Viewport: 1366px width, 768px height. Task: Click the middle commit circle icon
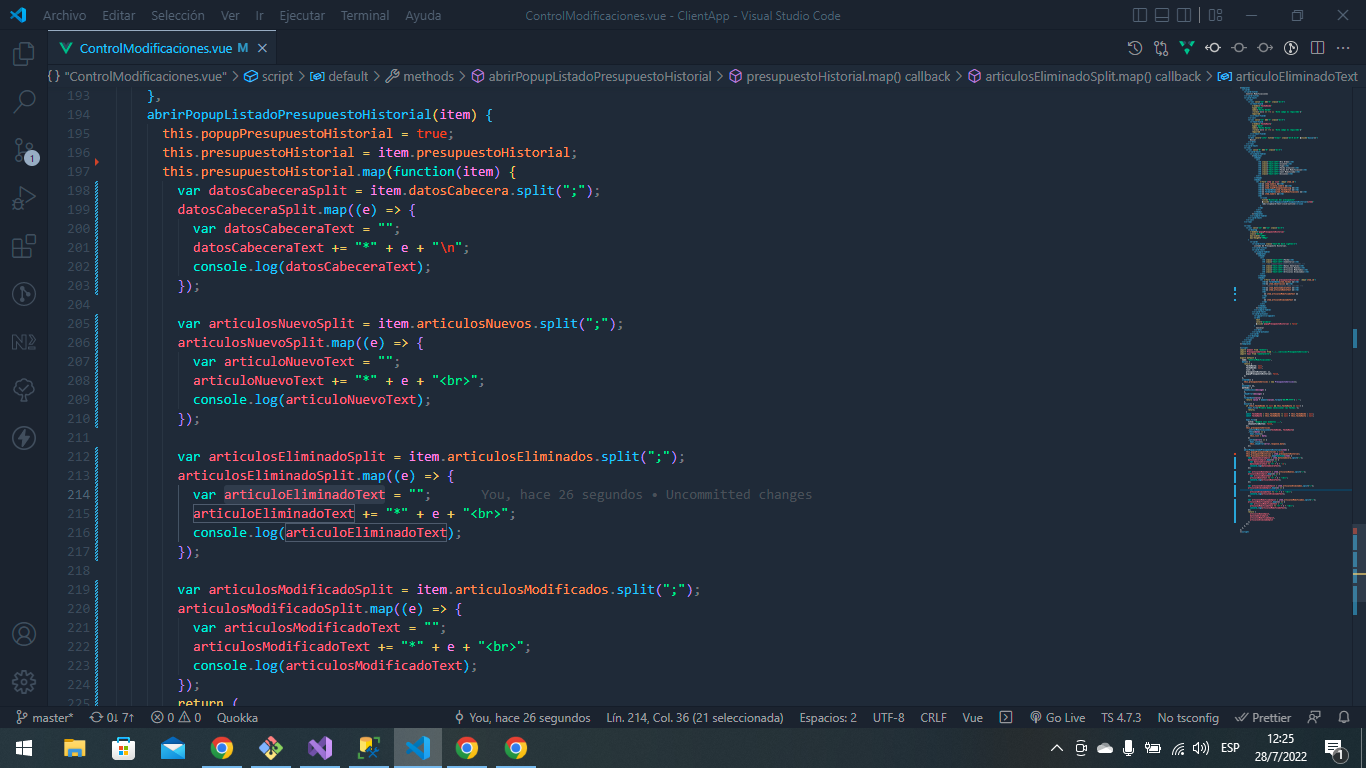[x=1239, y=48]
